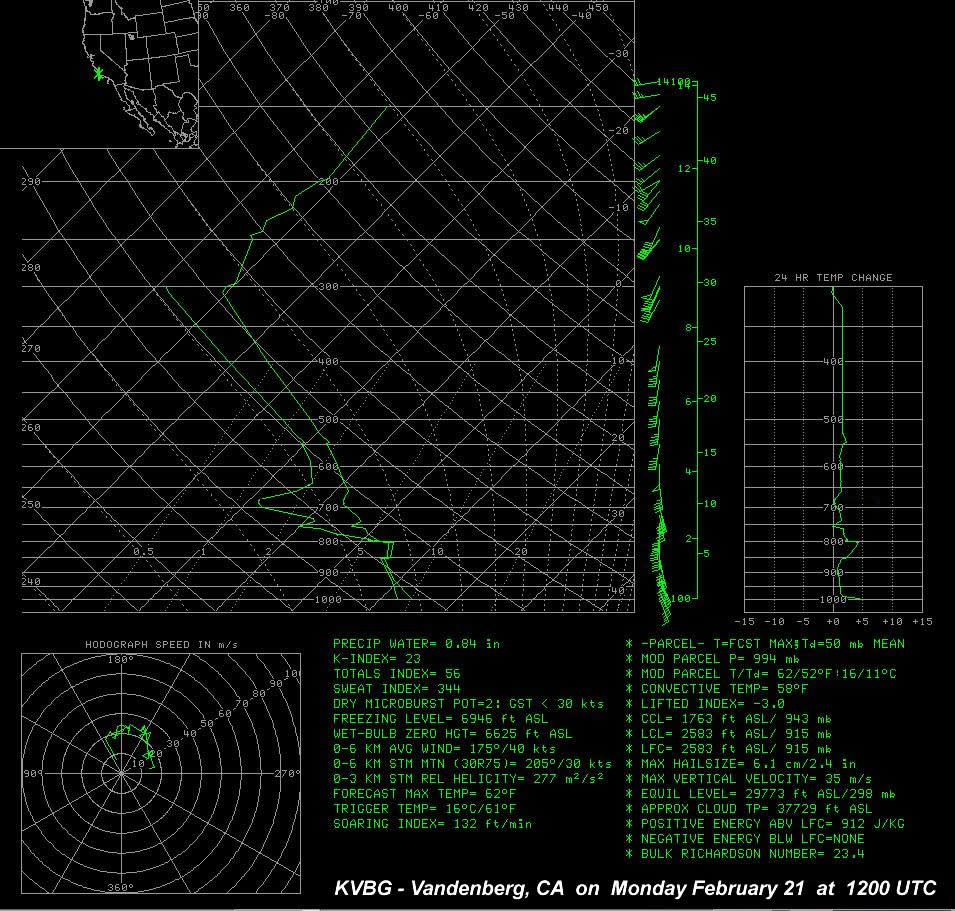Click the hodograph polar plot
This screenshot has height=911, width=955.
161,773
